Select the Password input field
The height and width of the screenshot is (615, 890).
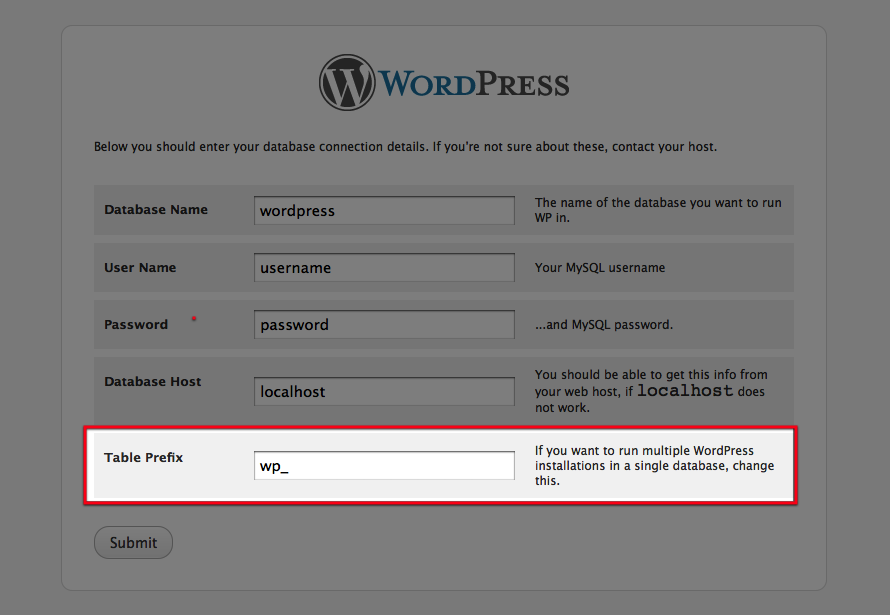(x=384, y=325)
